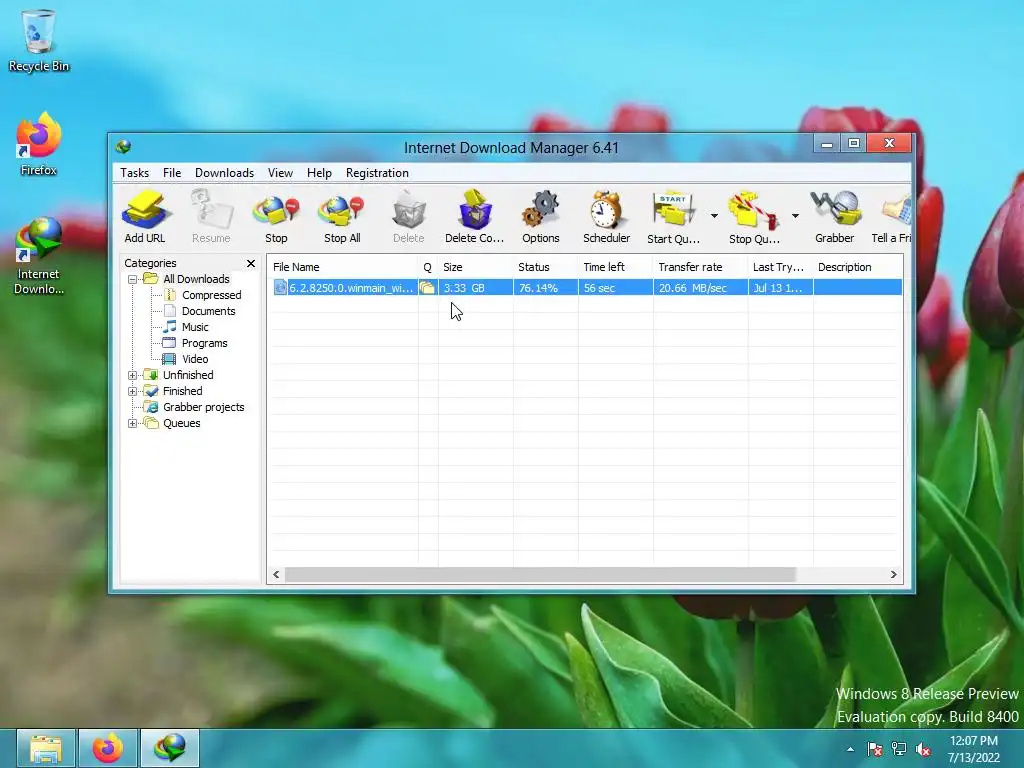Screen dimensions: 1024x768
Task: Select the Documents category
Action: click(x=208, y=311)
